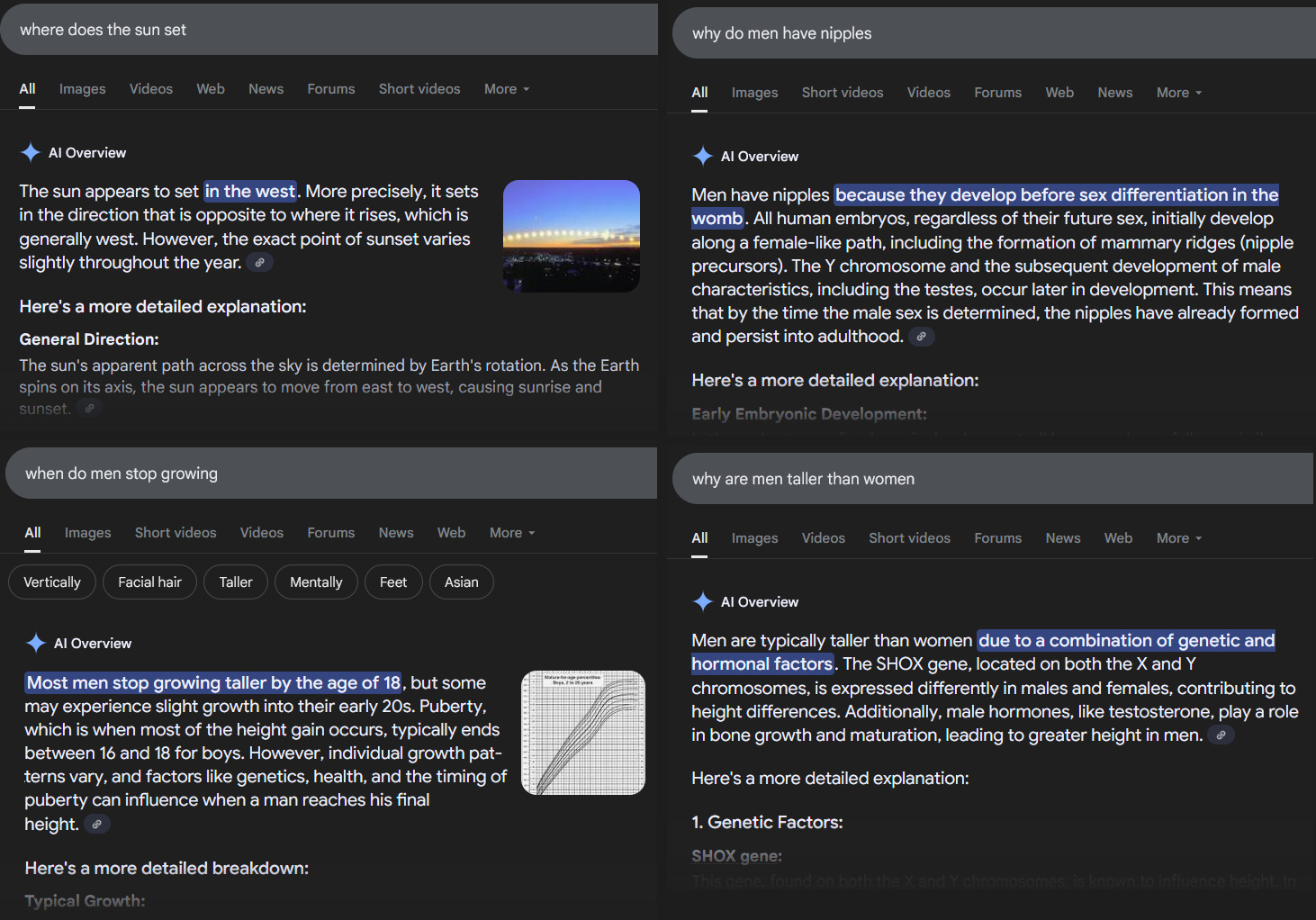Click the link icon after 'greater height in men'

click(1221, 735)
